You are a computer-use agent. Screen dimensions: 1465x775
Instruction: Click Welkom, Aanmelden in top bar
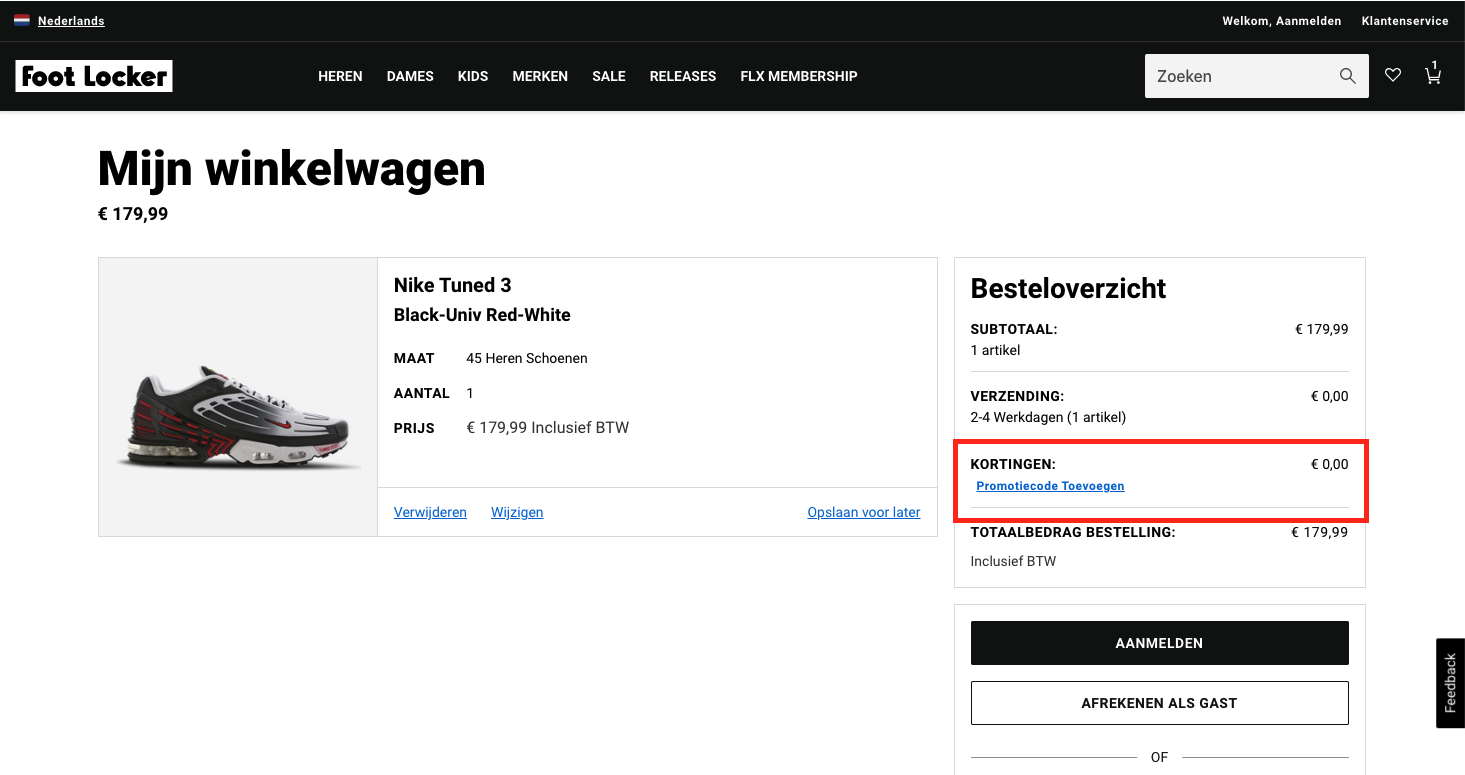coord(1282,21)
